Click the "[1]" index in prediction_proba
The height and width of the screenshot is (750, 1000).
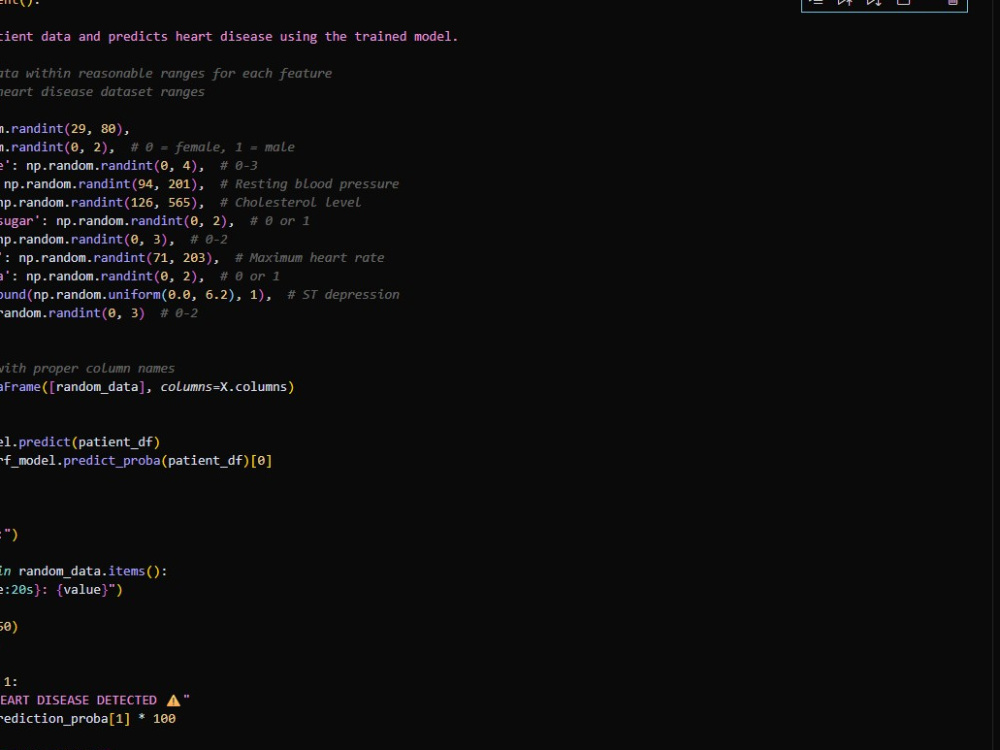pyautogui.click(x=119, y=719)
